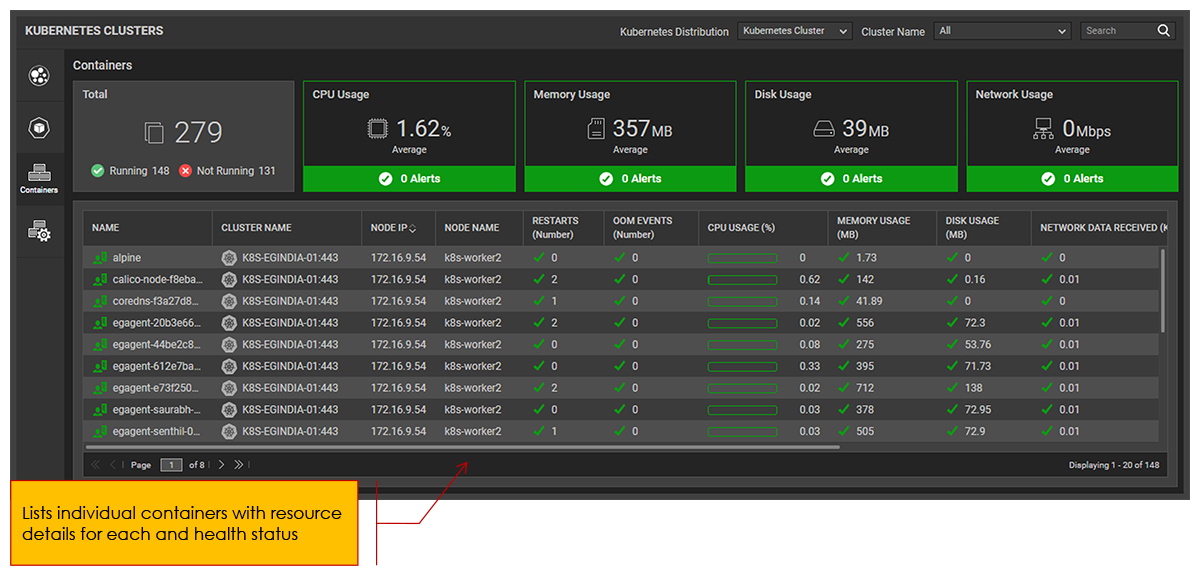Screen dimensions: 1200x575
Task: Click the red Not Running status icon
Action: [x=185, y=171]
